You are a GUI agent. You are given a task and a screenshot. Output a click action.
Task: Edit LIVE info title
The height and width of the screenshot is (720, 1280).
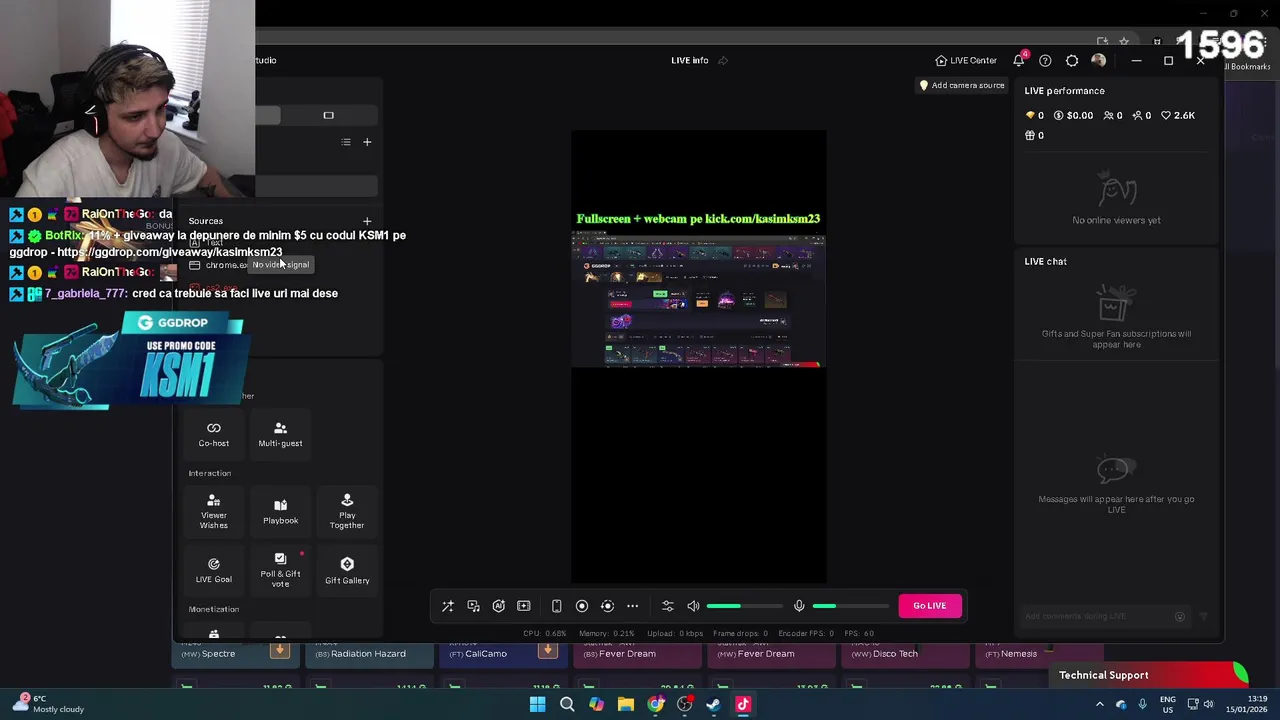pos(689,60)
